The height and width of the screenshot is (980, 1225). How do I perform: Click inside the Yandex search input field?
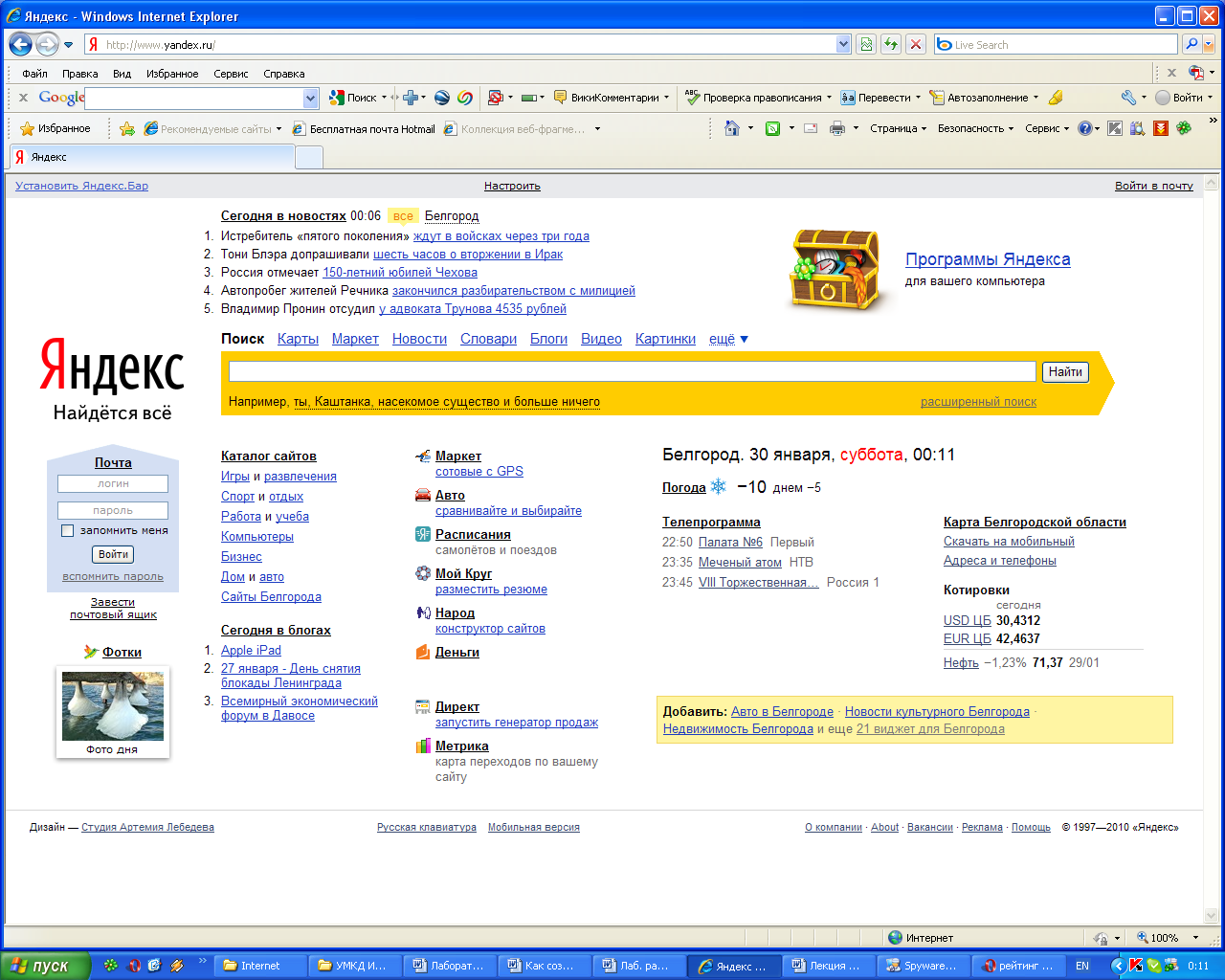click(x=633, y=371)
